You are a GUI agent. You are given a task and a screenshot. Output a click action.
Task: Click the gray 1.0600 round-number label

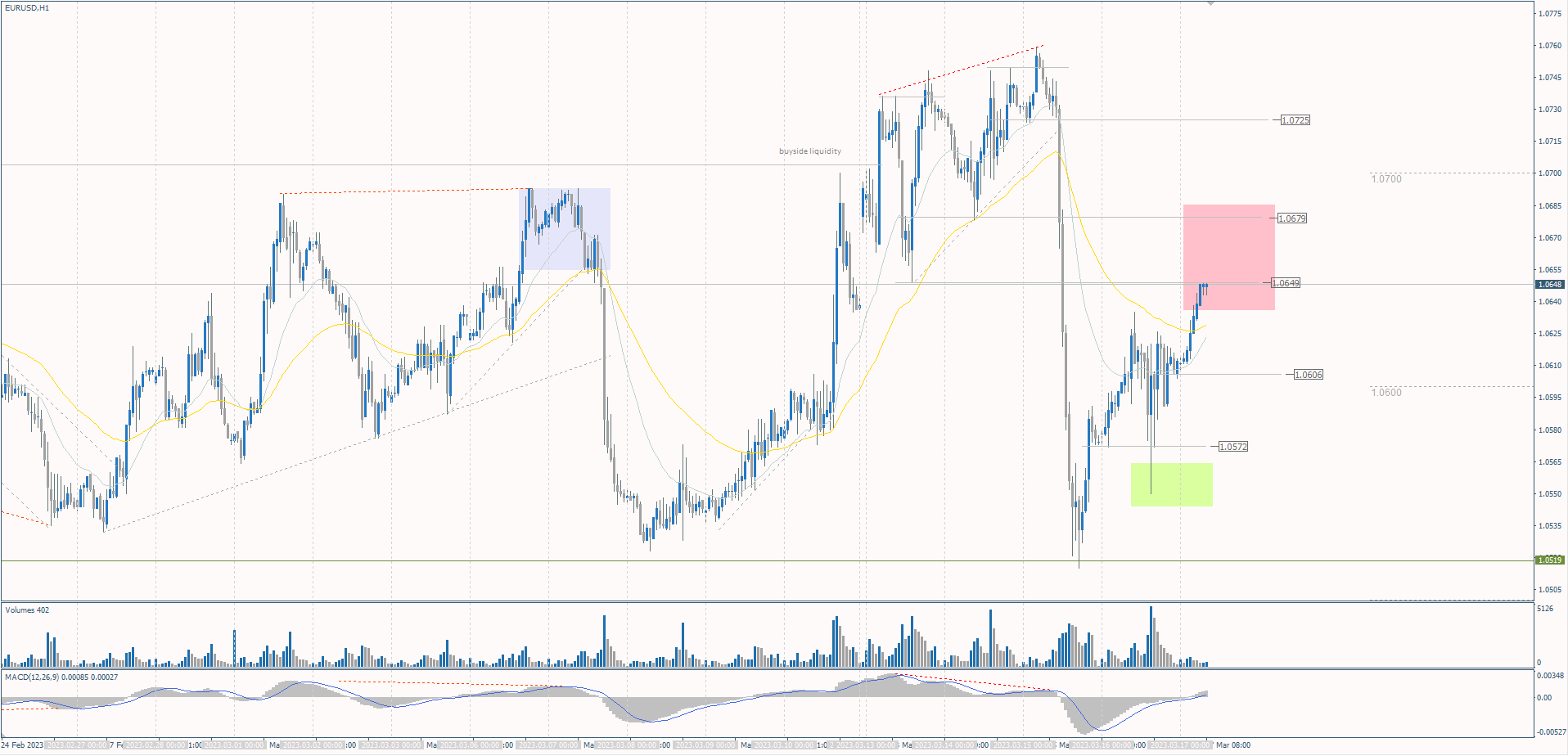tap(1386, 393)
